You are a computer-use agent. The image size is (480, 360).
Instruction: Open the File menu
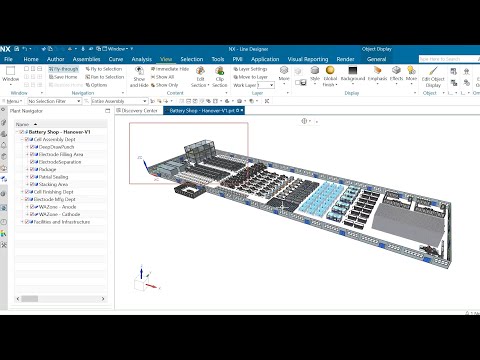[x=8, y=59]
